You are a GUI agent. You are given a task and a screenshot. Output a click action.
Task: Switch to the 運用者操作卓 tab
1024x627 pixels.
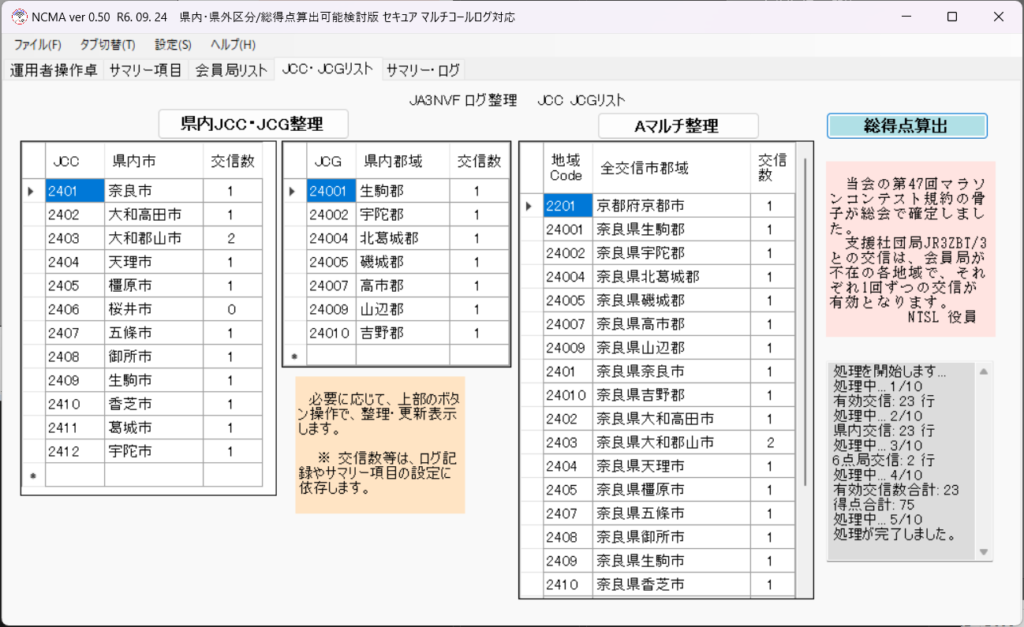(x=54, y=70)
